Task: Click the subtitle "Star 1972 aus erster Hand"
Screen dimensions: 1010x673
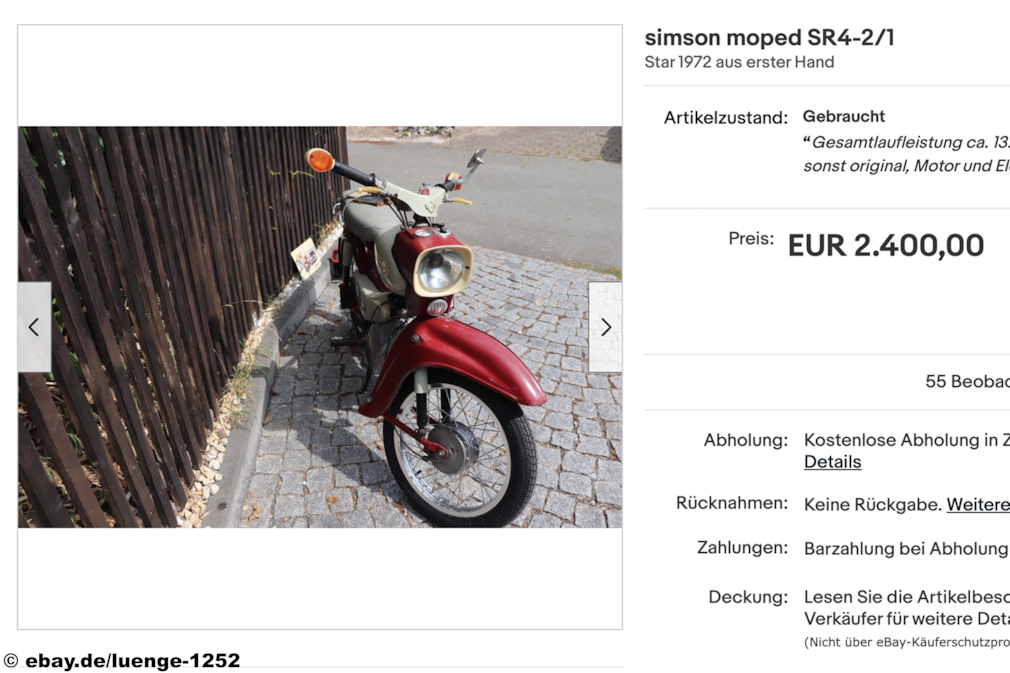Action: (739, 62)
